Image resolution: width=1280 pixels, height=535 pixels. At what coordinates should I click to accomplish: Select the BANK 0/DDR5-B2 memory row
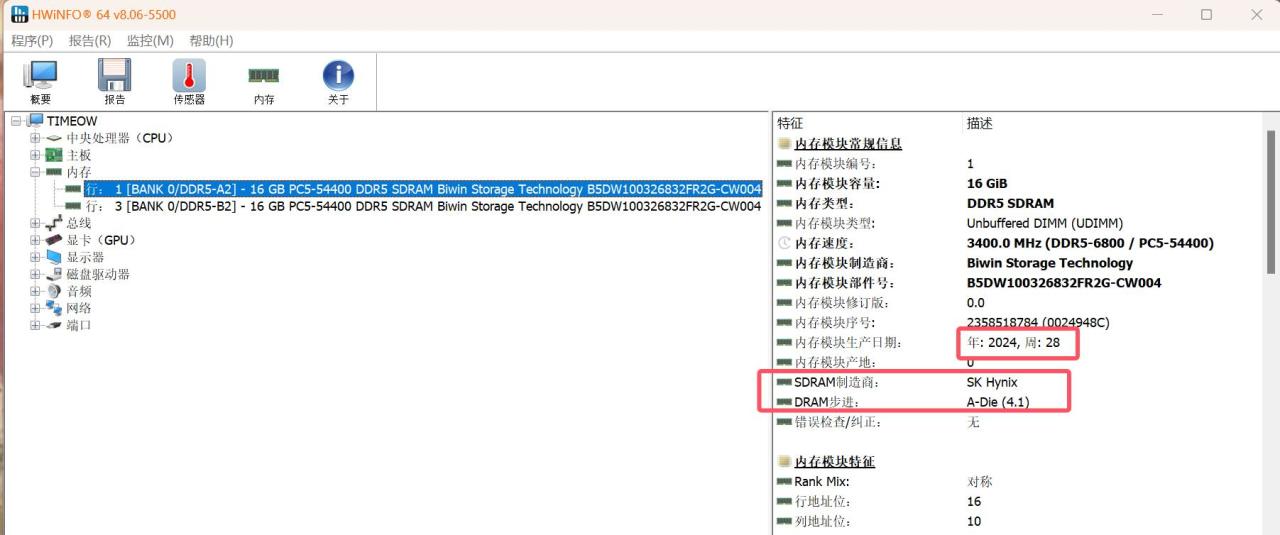(423, 206)
